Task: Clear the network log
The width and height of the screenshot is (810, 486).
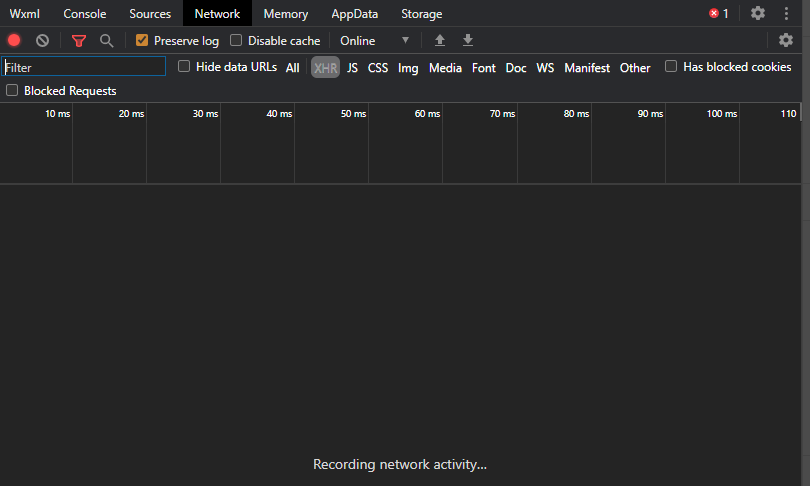Action: coord(42,40)
